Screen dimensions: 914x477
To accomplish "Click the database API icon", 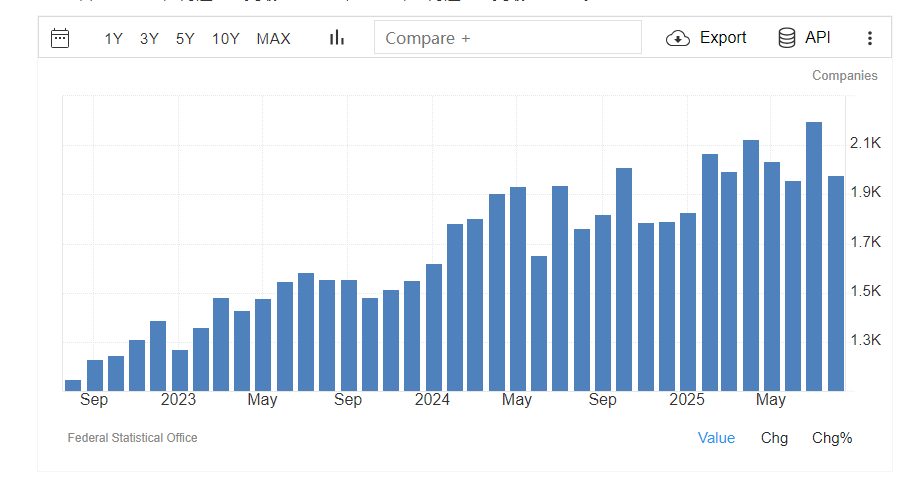I will [x=787, y=38].
